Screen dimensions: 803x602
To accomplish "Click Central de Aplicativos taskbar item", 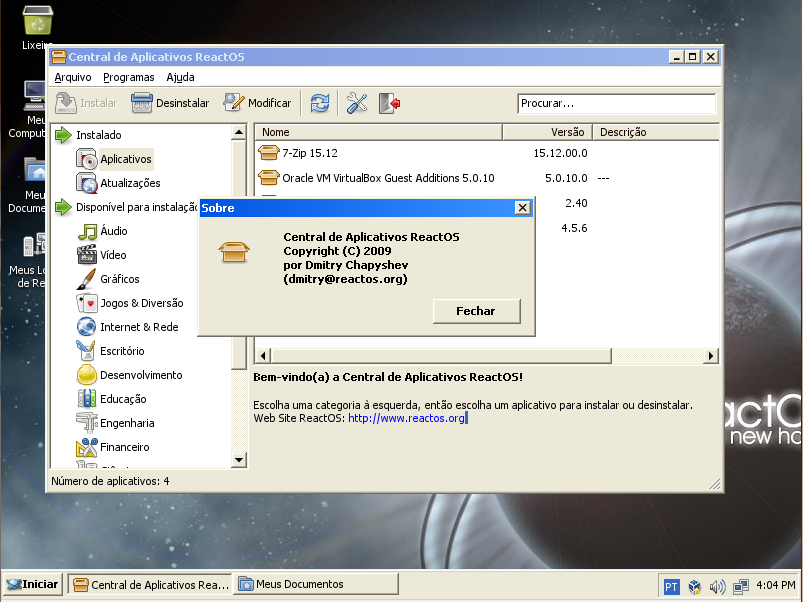I will pos(151,584).
